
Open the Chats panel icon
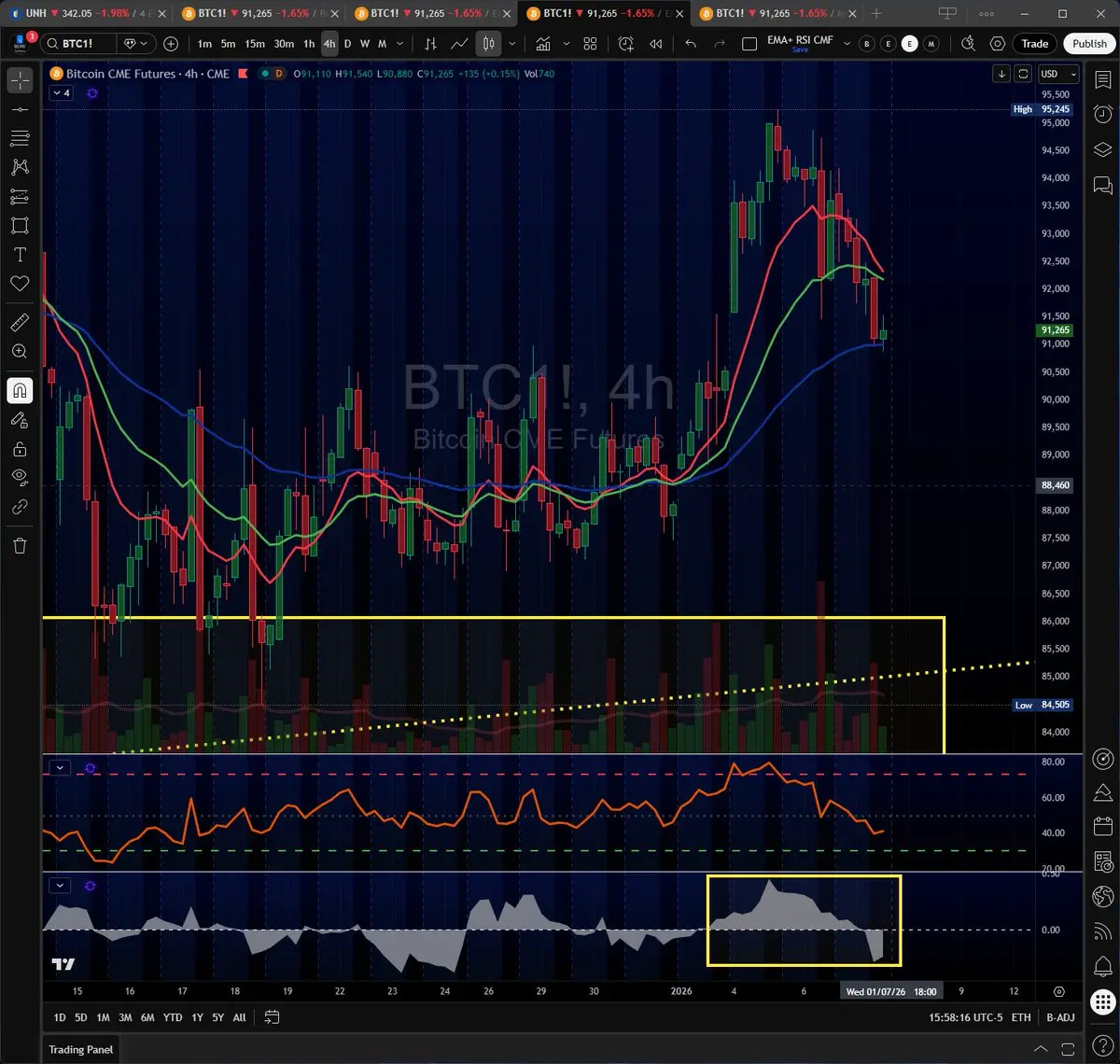pyautogui.click(x=1102, y=185)
